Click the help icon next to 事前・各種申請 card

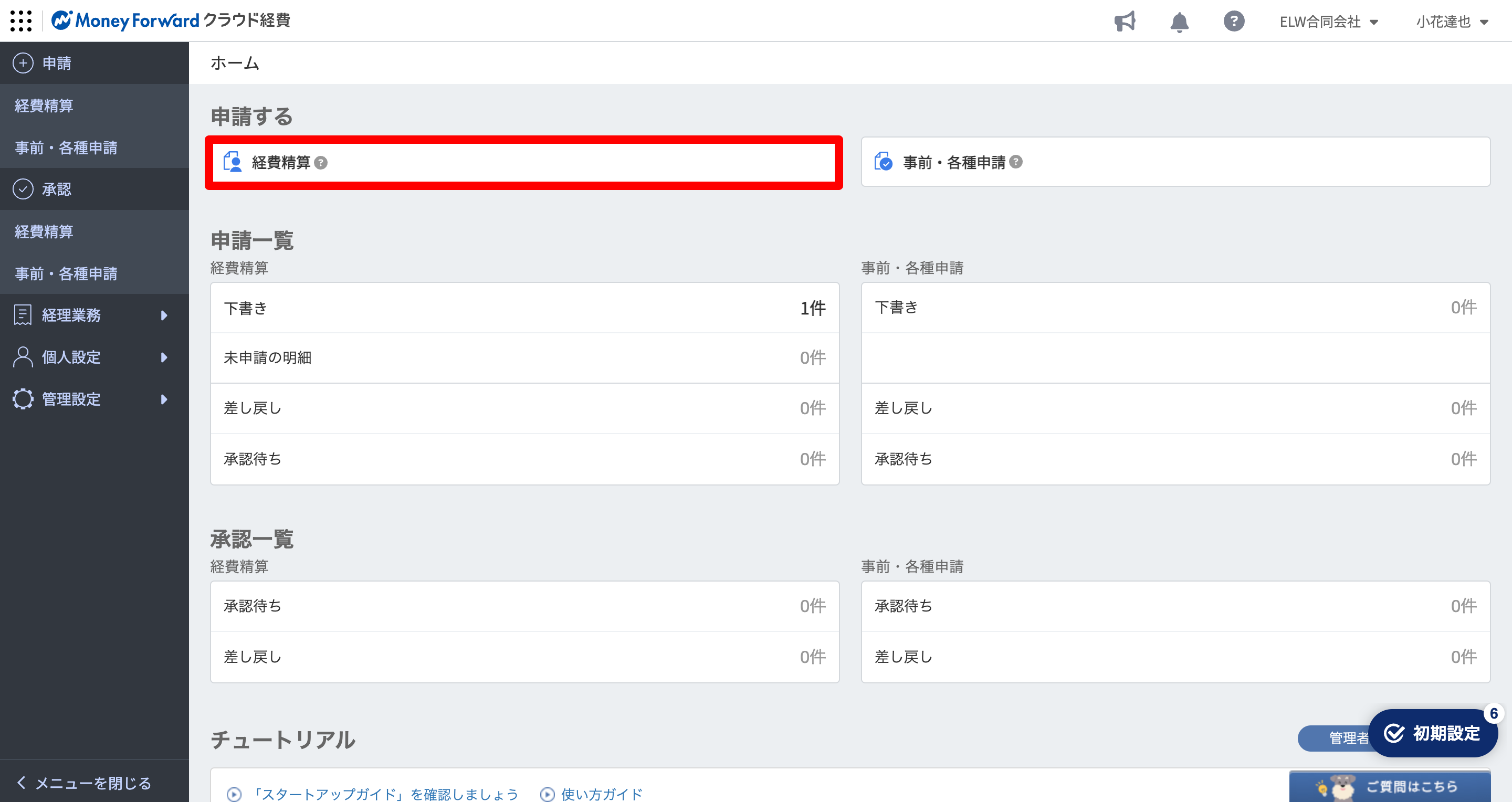click(1016, 162)
